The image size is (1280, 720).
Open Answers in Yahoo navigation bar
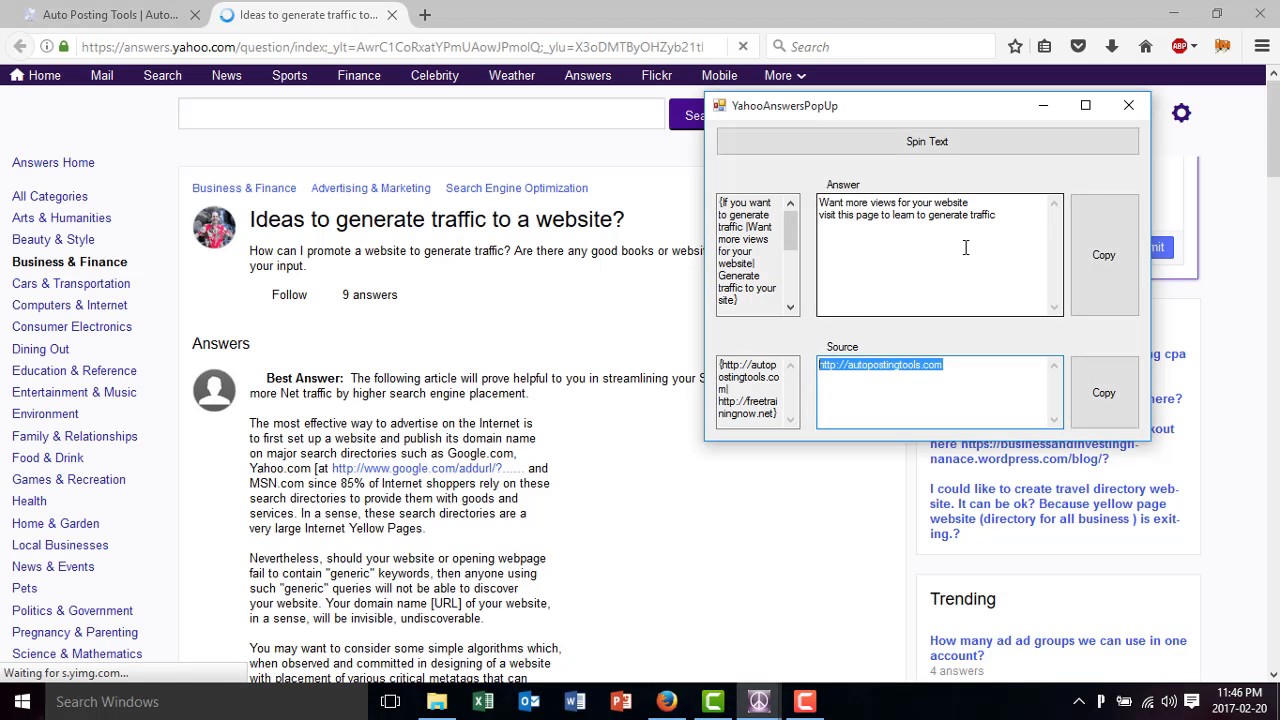(x=588, y=75)
